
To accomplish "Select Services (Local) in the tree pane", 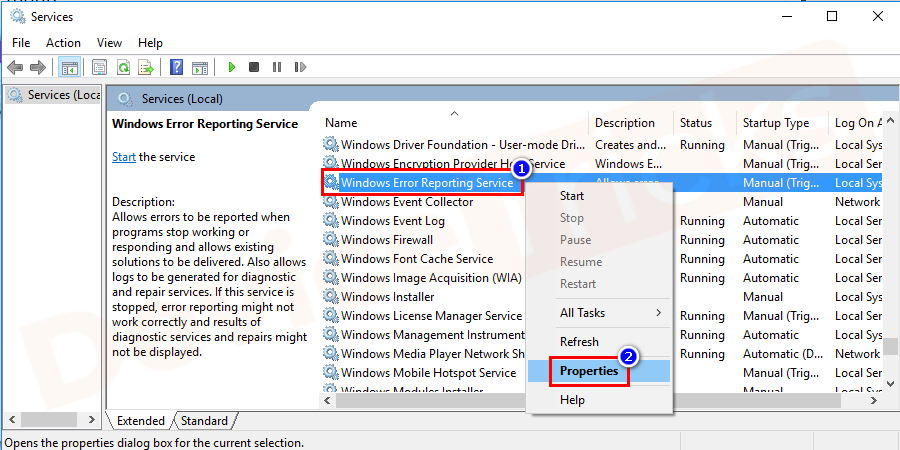I will pos(55,95).
